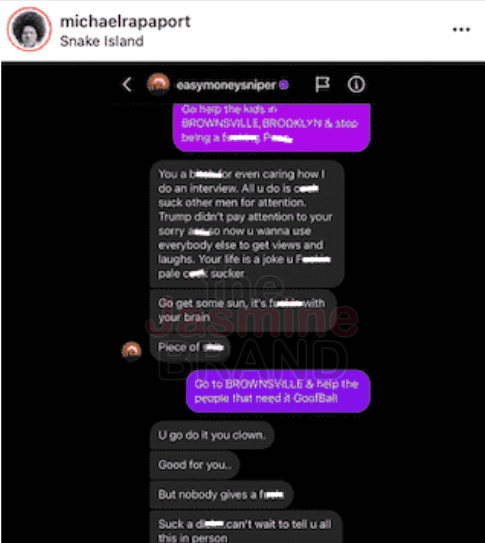Click the verified badge beside easymoneysniper
Image resolution: width=485 pixels, height=543 pixels.
click(284, 84)
